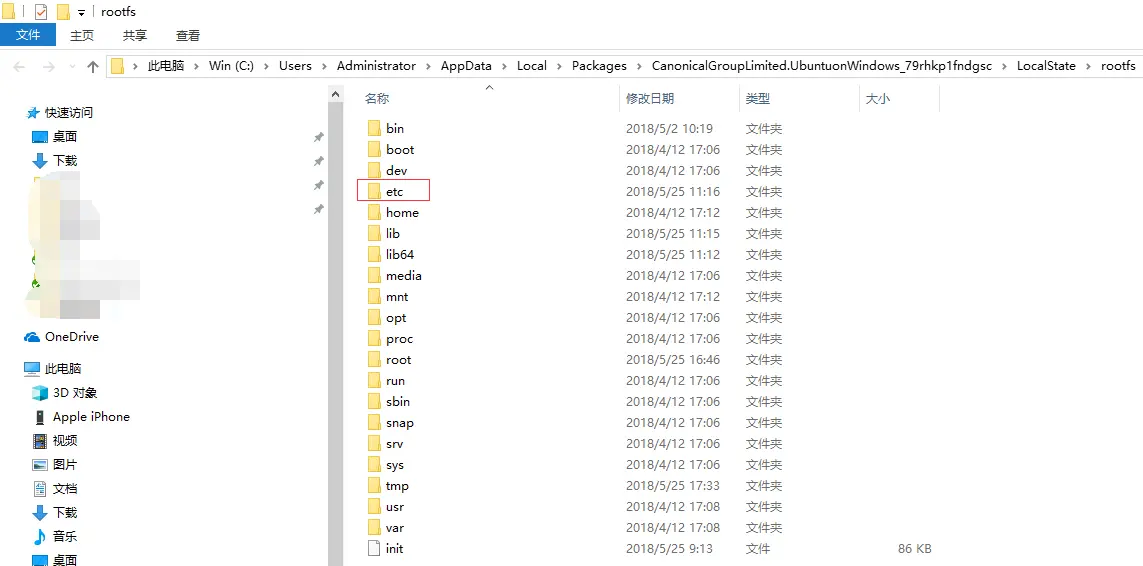Click the navigation pane scrollbar up arrow
1143x566 pixels.
[x=336, y=93]
